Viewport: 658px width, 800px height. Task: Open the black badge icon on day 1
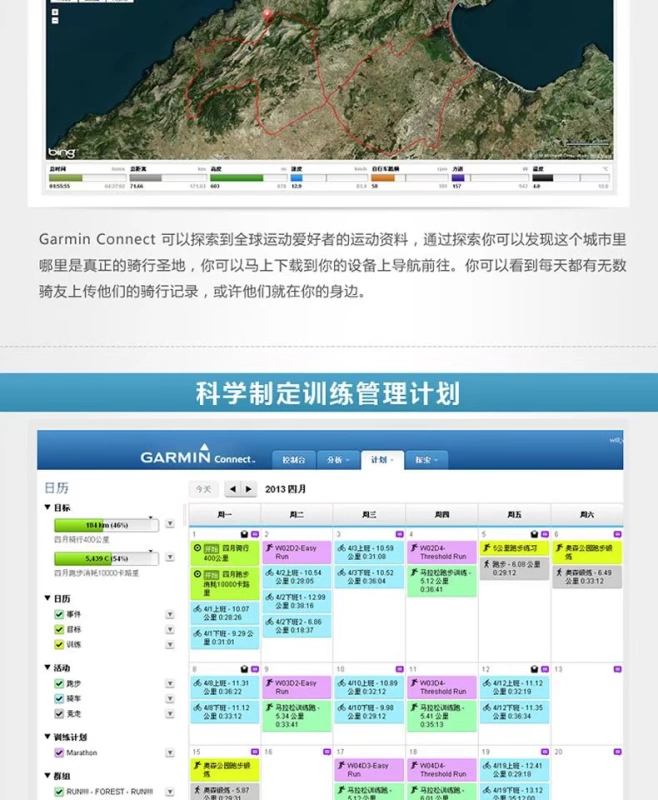244,534
